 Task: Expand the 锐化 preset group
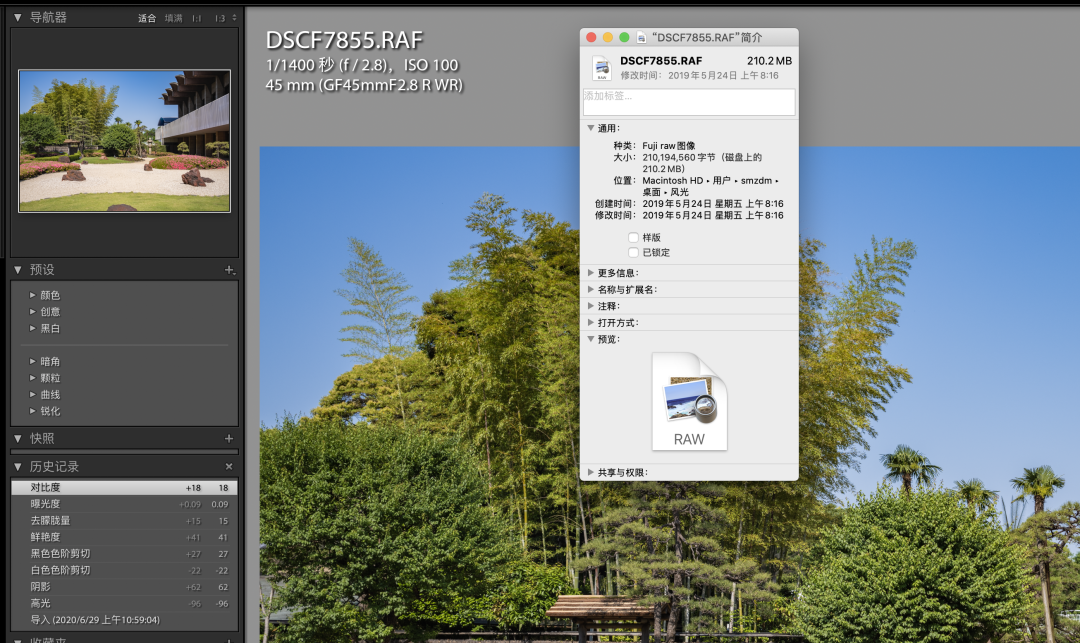32,410
